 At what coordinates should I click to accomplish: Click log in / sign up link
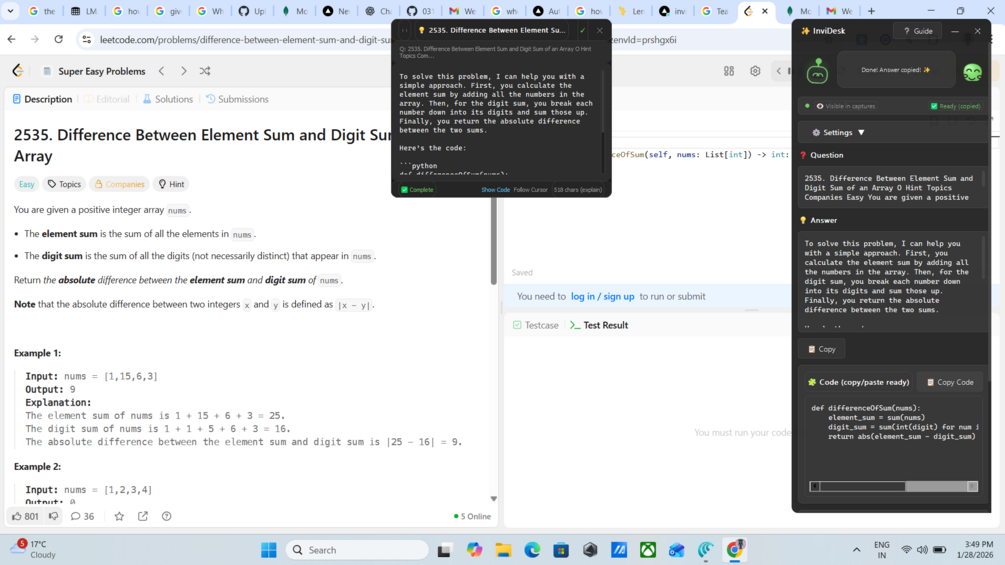click(x=602, y=297)
